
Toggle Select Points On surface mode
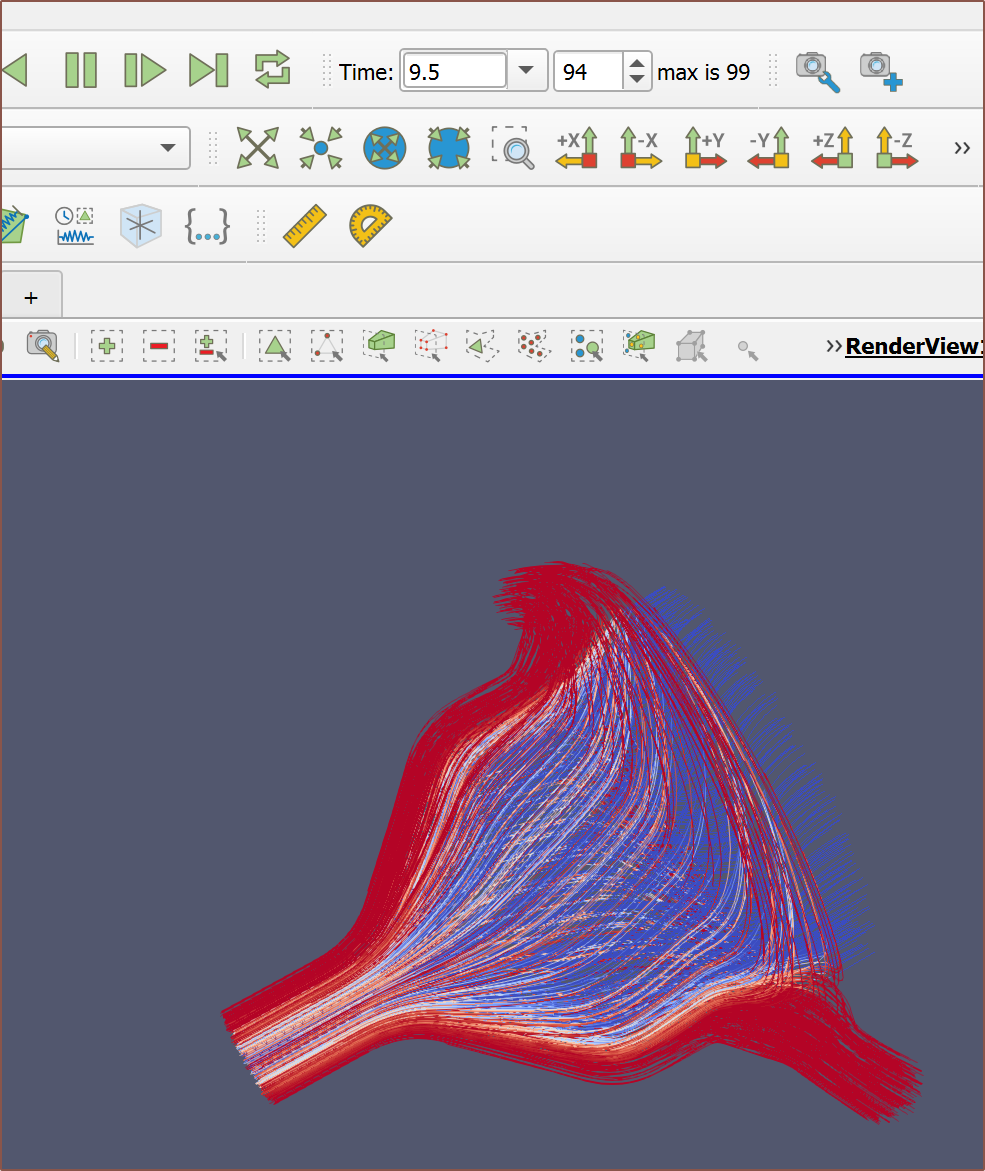tap(326, 346)
